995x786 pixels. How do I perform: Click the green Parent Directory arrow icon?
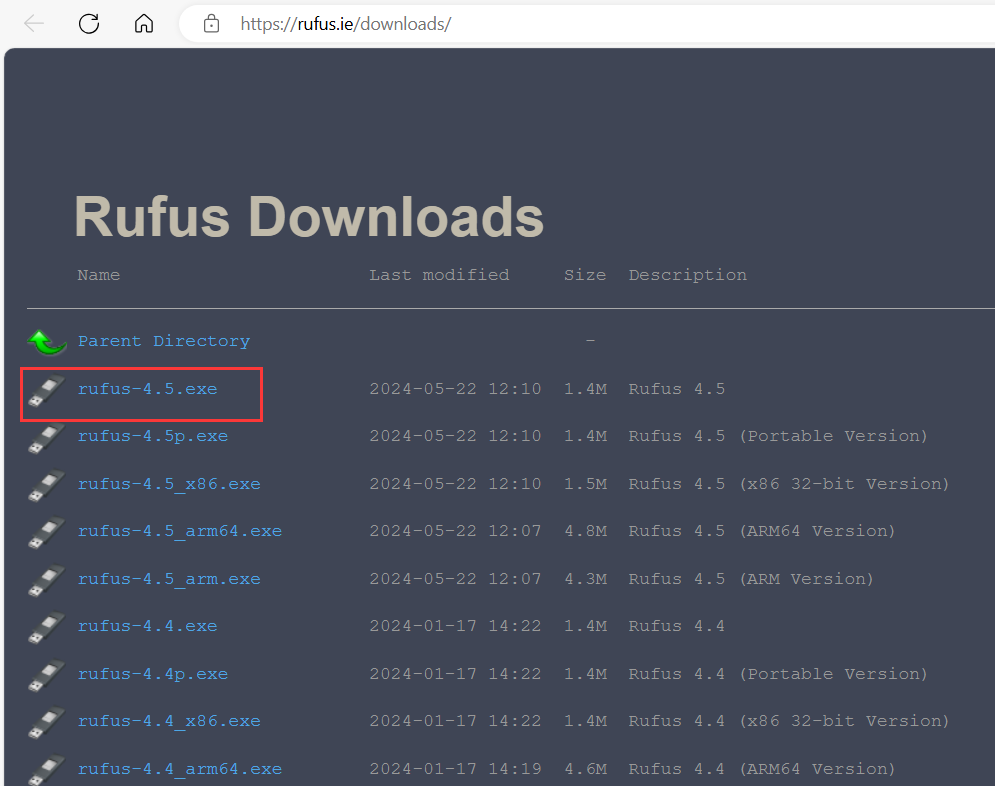[47, 343]
